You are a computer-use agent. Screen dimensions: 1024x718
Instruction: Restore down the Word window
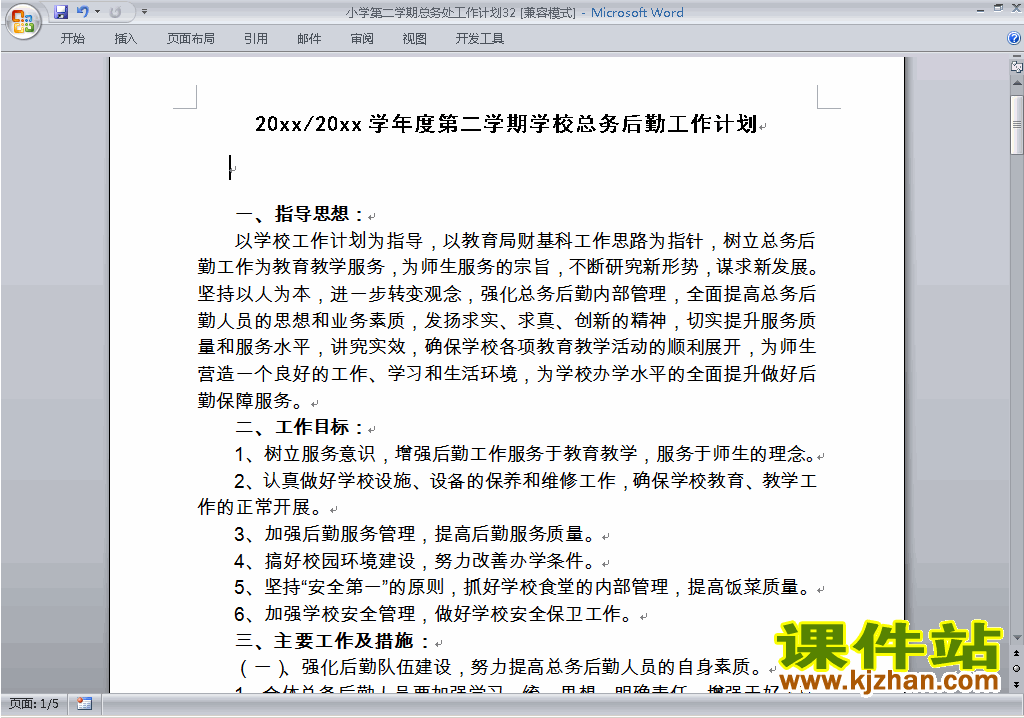coord(999,8)
